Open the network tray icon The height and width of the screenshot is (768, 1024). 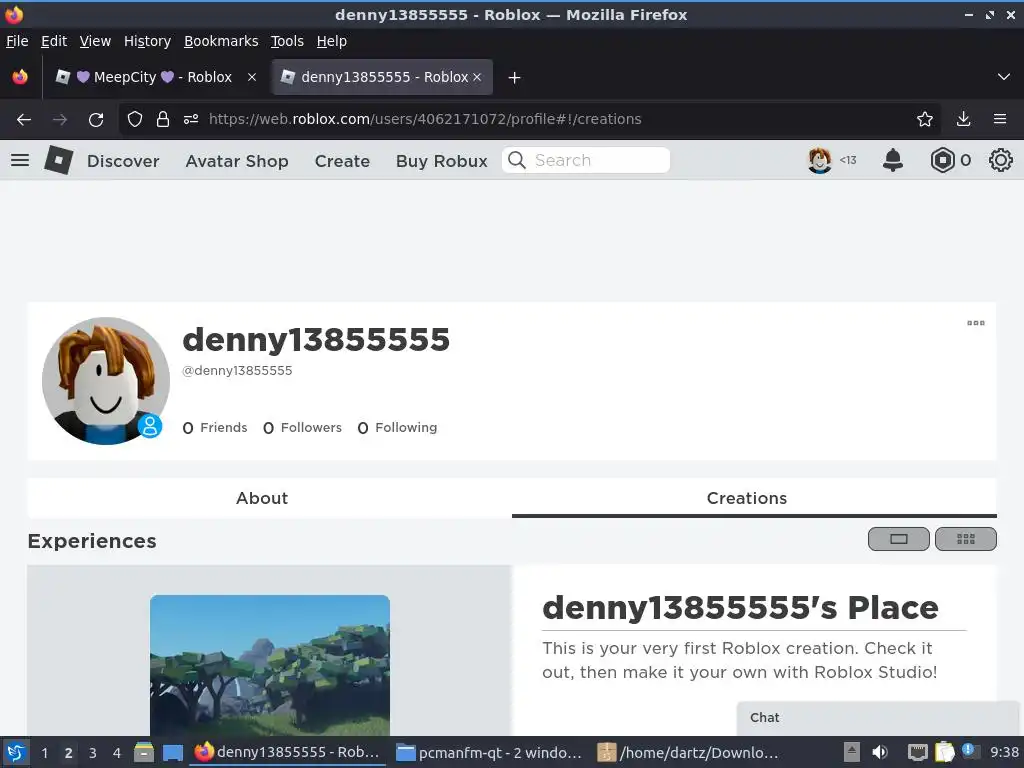pyautogui.click(x=918, y=752)
